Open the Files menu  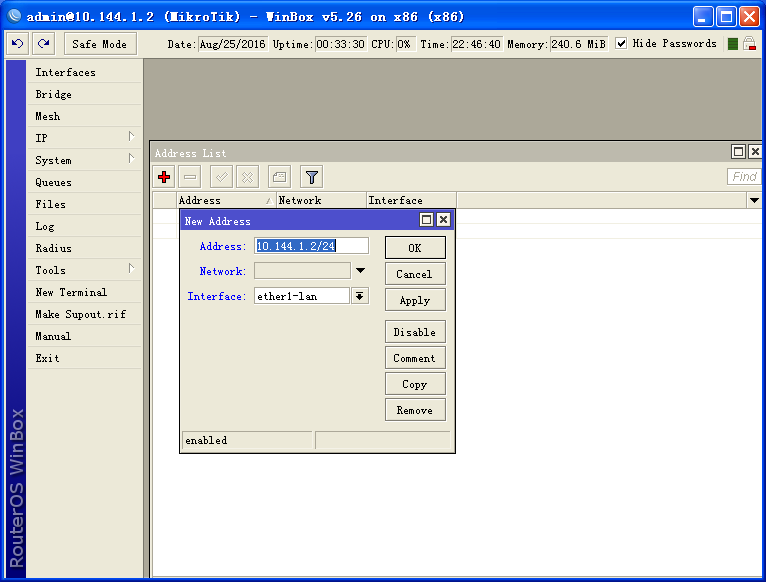pyautogui.click(x=84, y=204)
